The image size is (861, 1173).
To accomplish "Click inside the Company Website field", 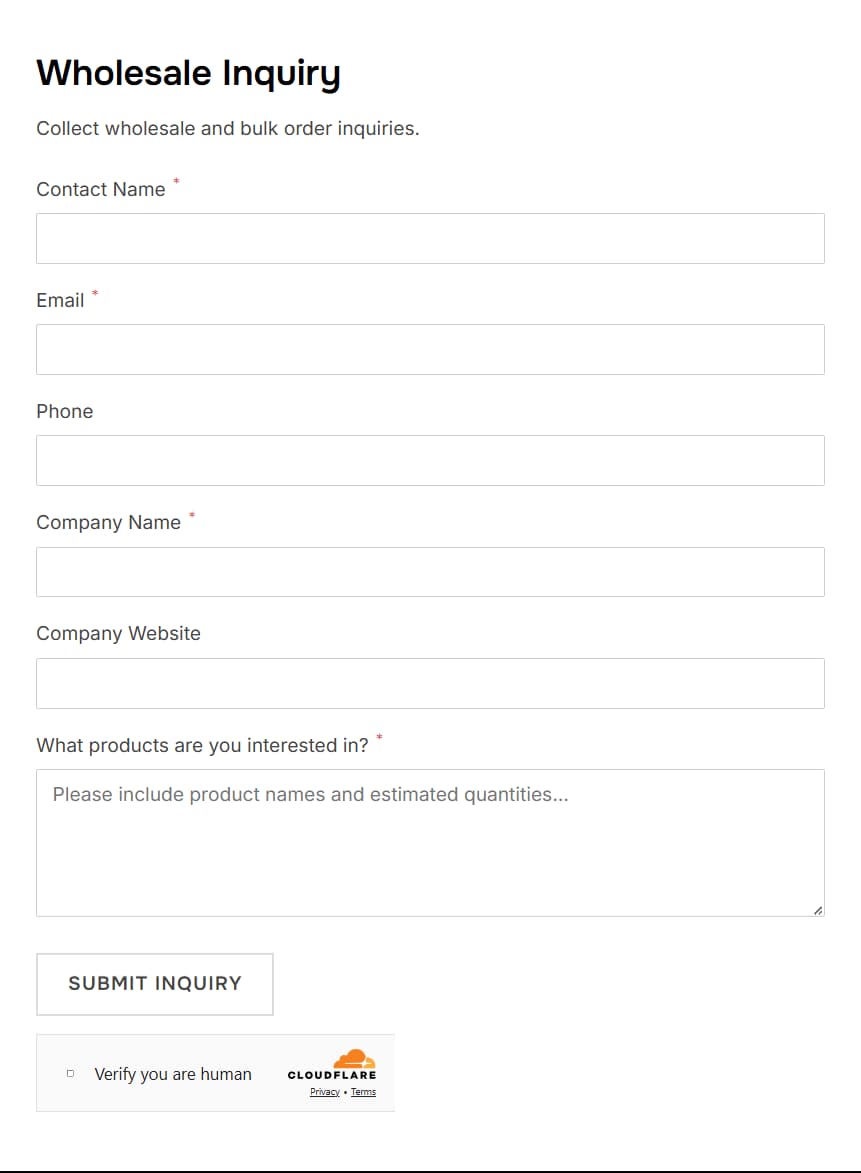I will [430, 683].
